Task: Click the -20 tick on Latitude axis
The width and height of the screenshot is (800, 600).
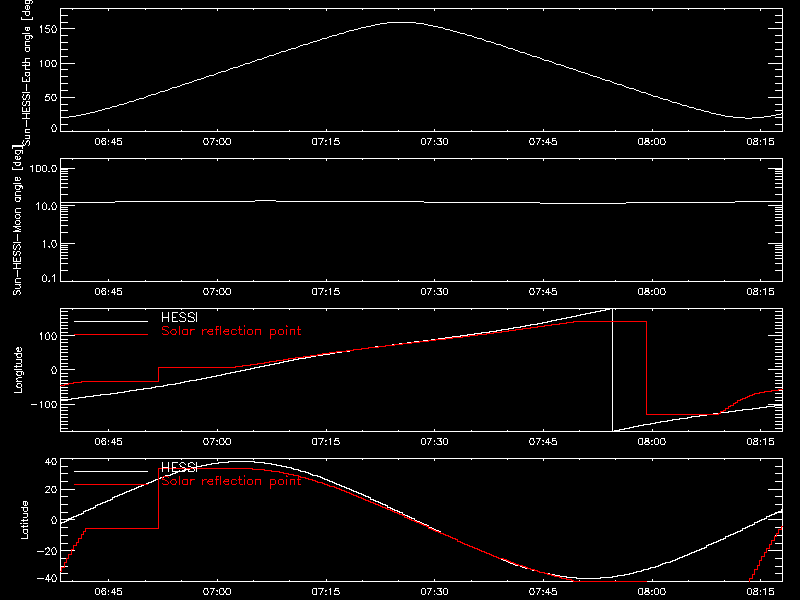Action: 47,551
